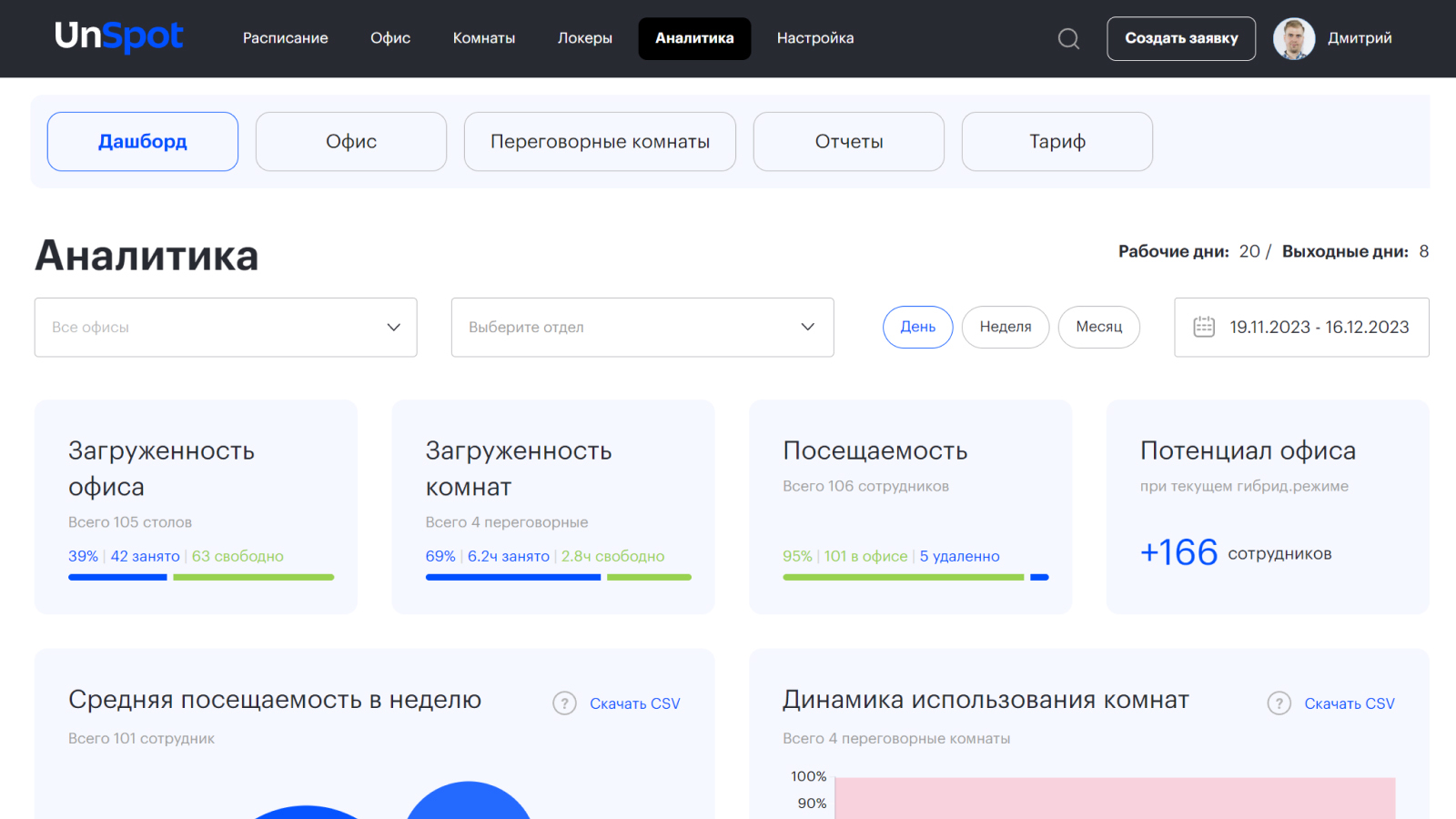
Task: Click Потенциал офиса card title
Action: pos(1248,450)
